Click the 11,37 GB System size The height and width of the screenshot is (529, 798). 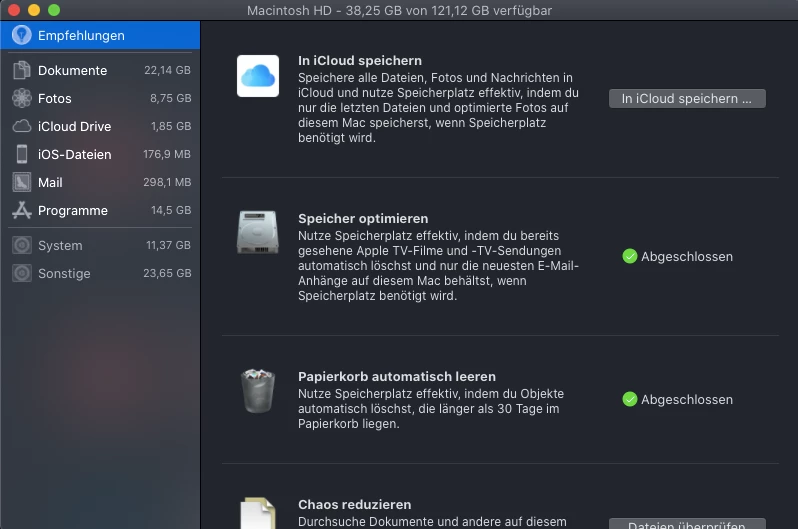168,245
